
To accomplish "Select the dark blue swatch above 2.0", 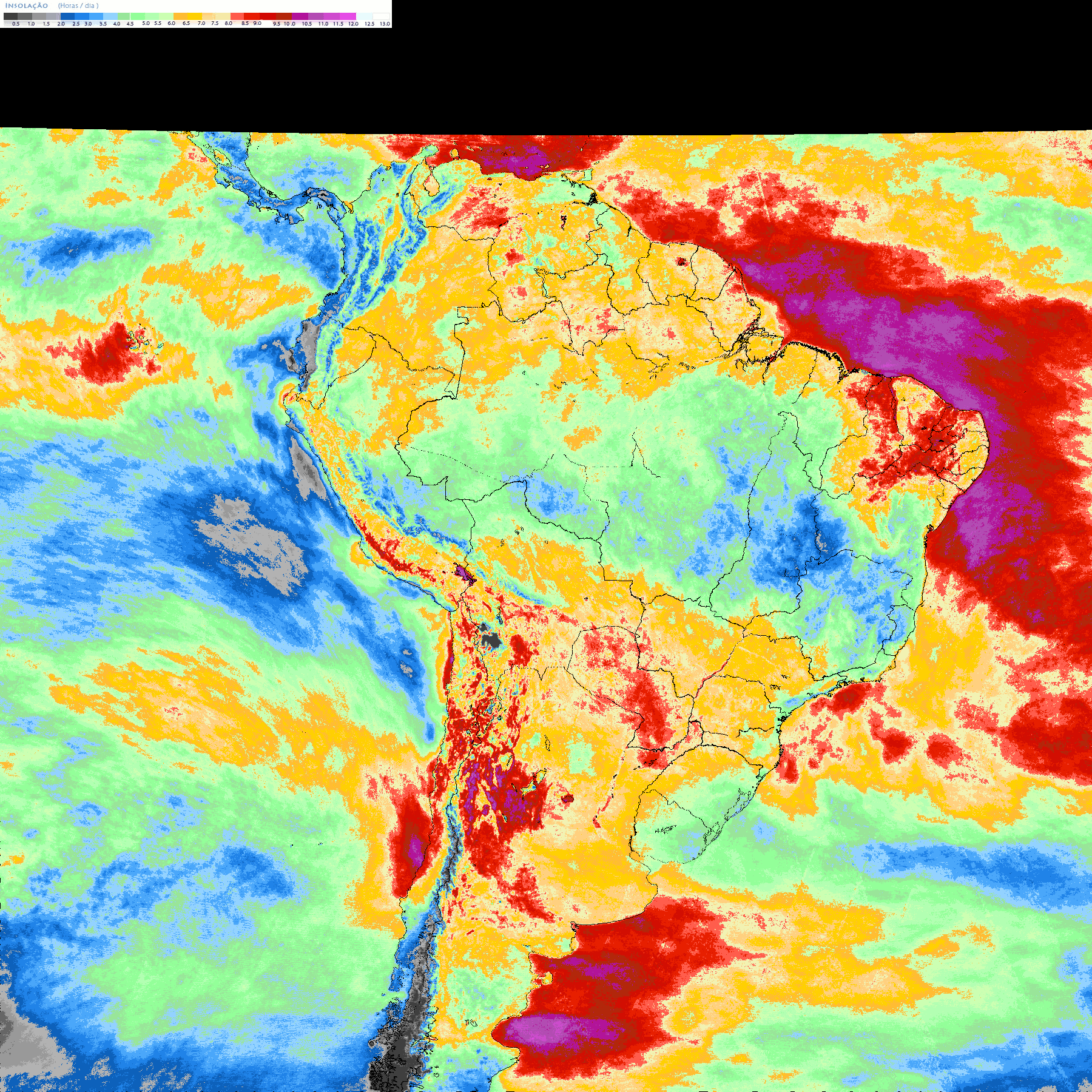I will (x=67, y=16).
